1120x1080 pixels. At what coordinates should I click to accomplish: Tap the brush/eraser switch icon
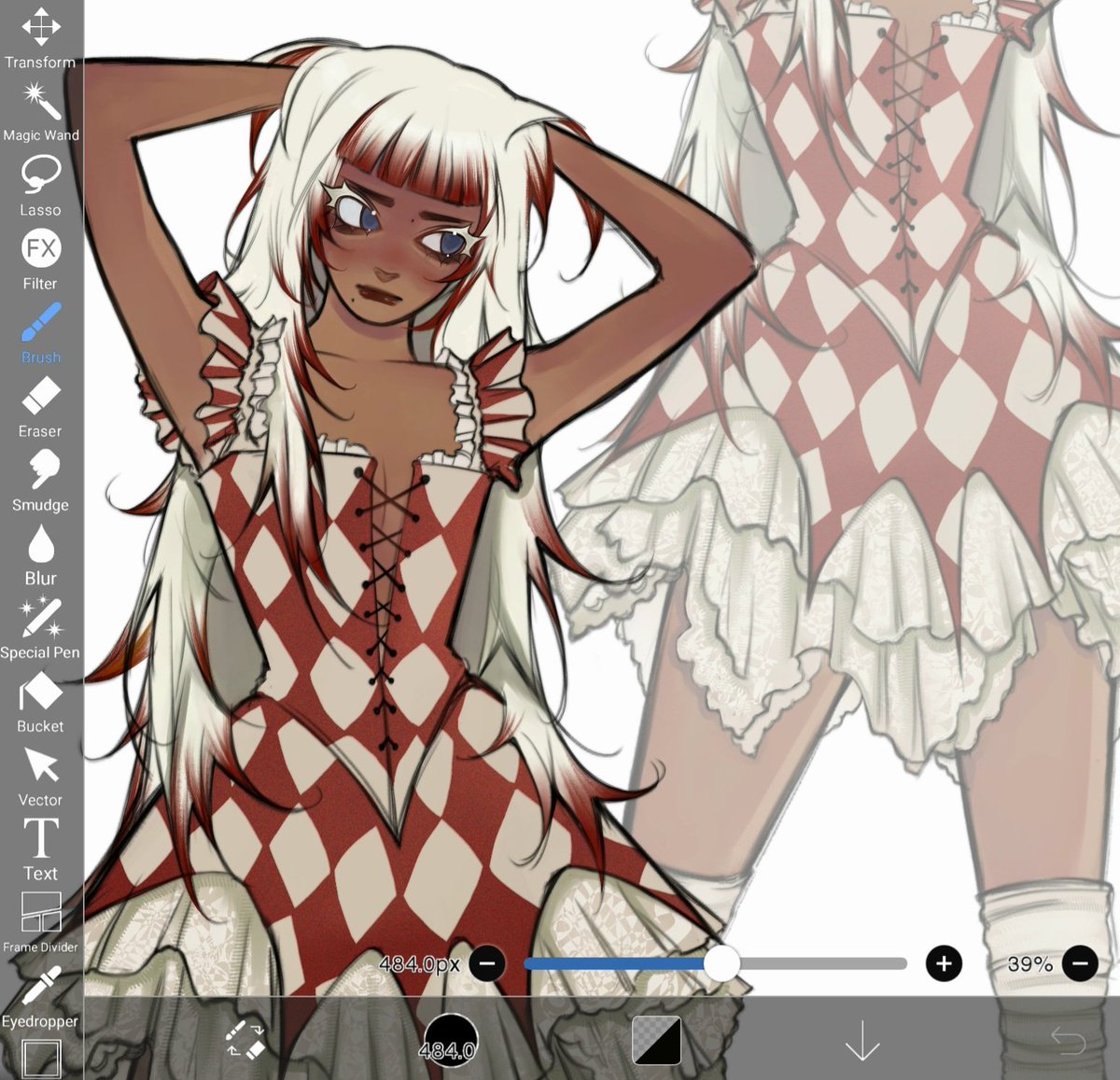point(245,1039)
